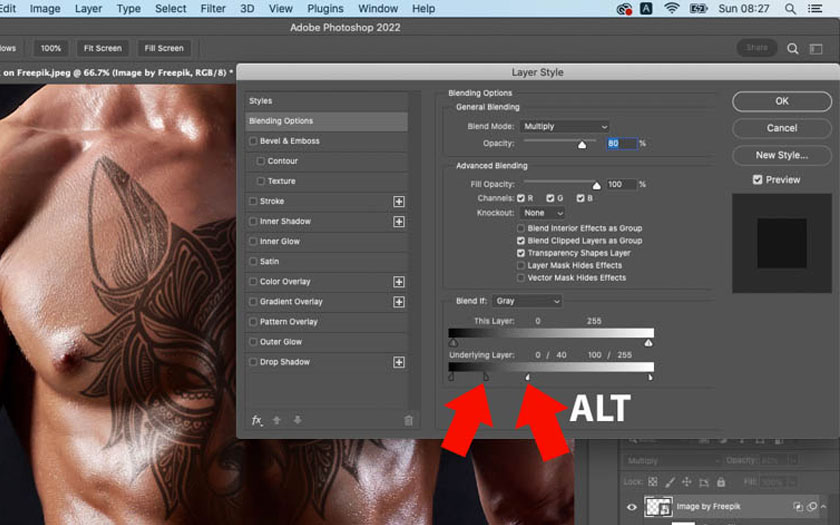Click the Creative Cloud menu bar icon
The width and height of the screenshot is (840, 525).
tap(624, 9)
